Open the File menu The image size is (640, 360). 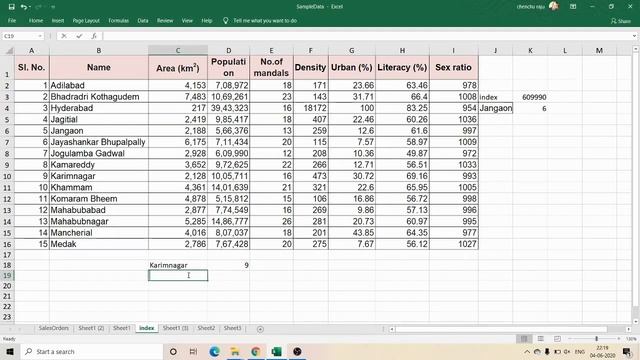(12, 20)
